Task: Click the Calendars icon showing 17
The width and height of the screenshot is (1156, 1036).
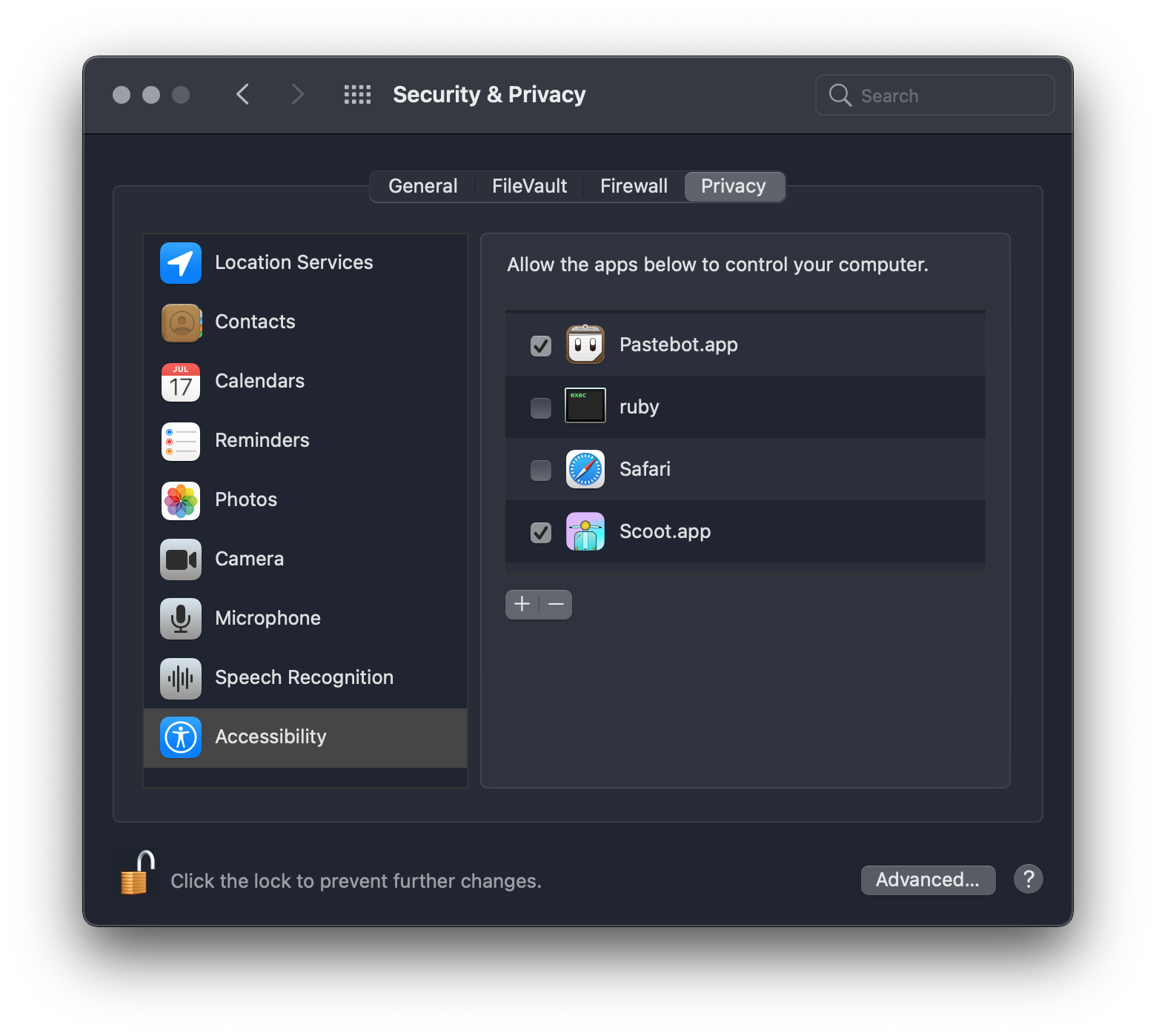Action: point(181,382)
